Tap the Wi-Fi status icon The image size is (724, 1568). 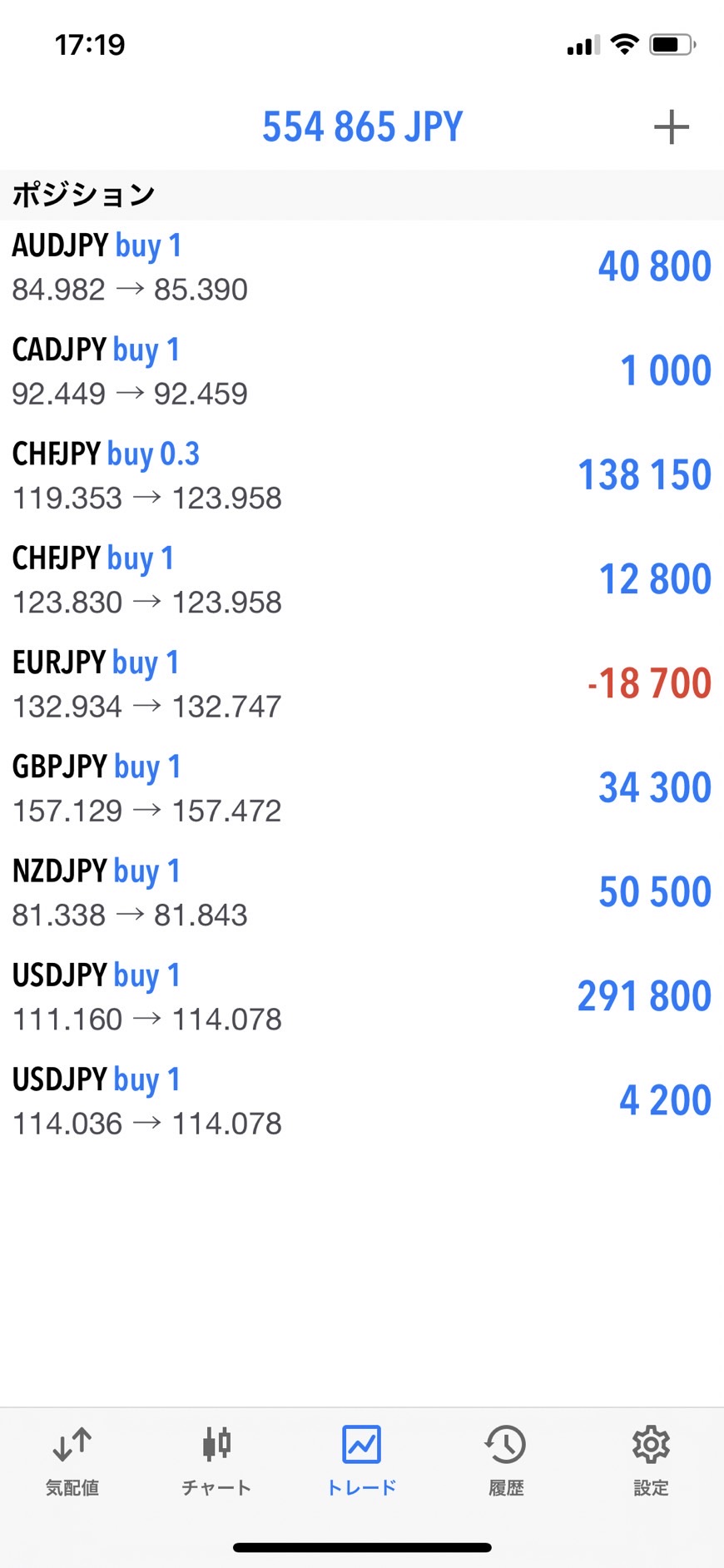pyautogui.click(x=624, y=45)
